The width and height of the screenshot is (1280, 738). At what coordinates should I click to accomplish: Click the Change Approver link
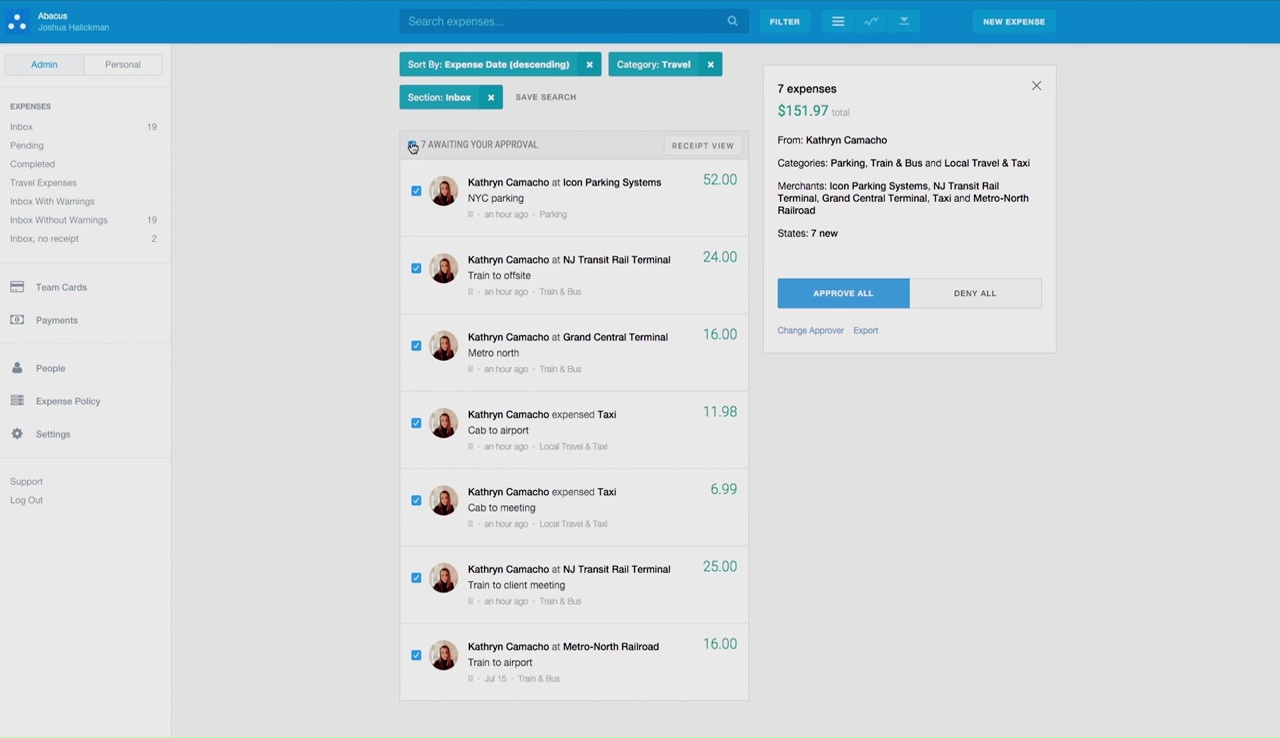[x=811, y=330]
